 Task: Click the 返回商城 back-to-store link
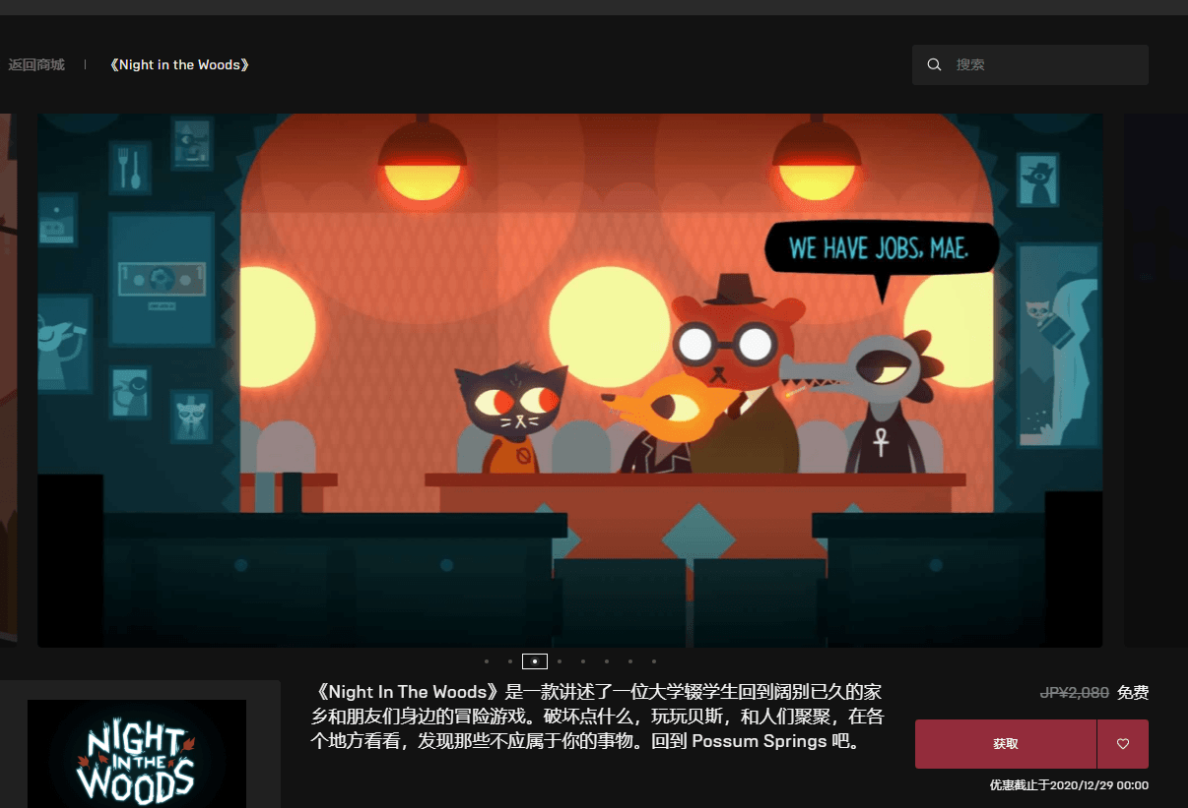tap(36, 64)
